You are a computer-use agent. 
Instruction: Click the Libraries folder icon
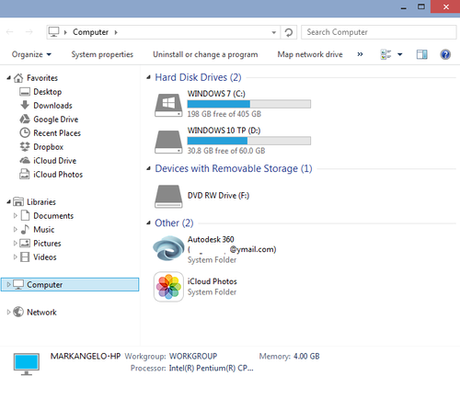[18, 202]
